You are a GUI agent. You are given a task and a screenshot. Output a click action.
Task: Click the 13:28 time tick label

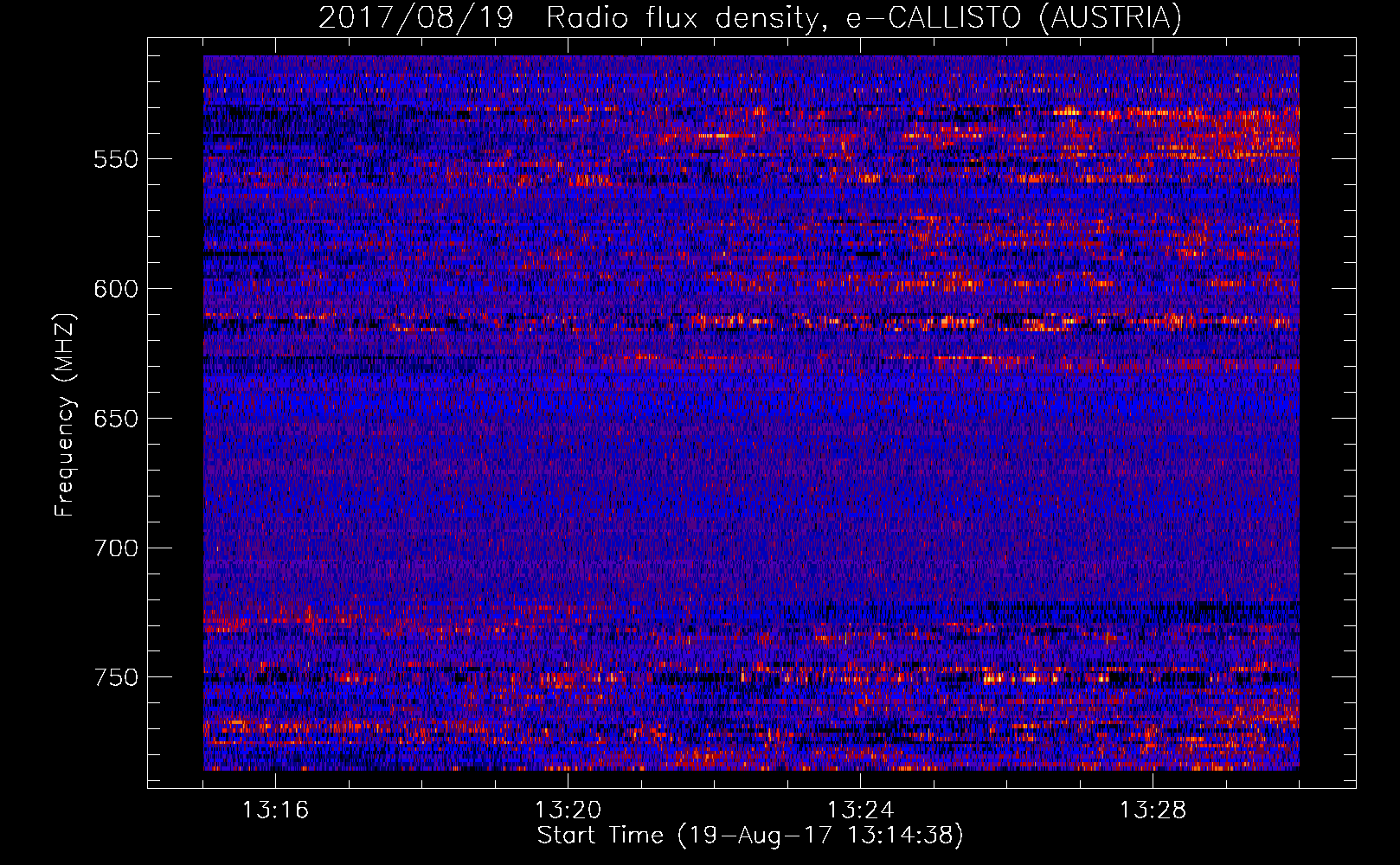pos(1153,811)
